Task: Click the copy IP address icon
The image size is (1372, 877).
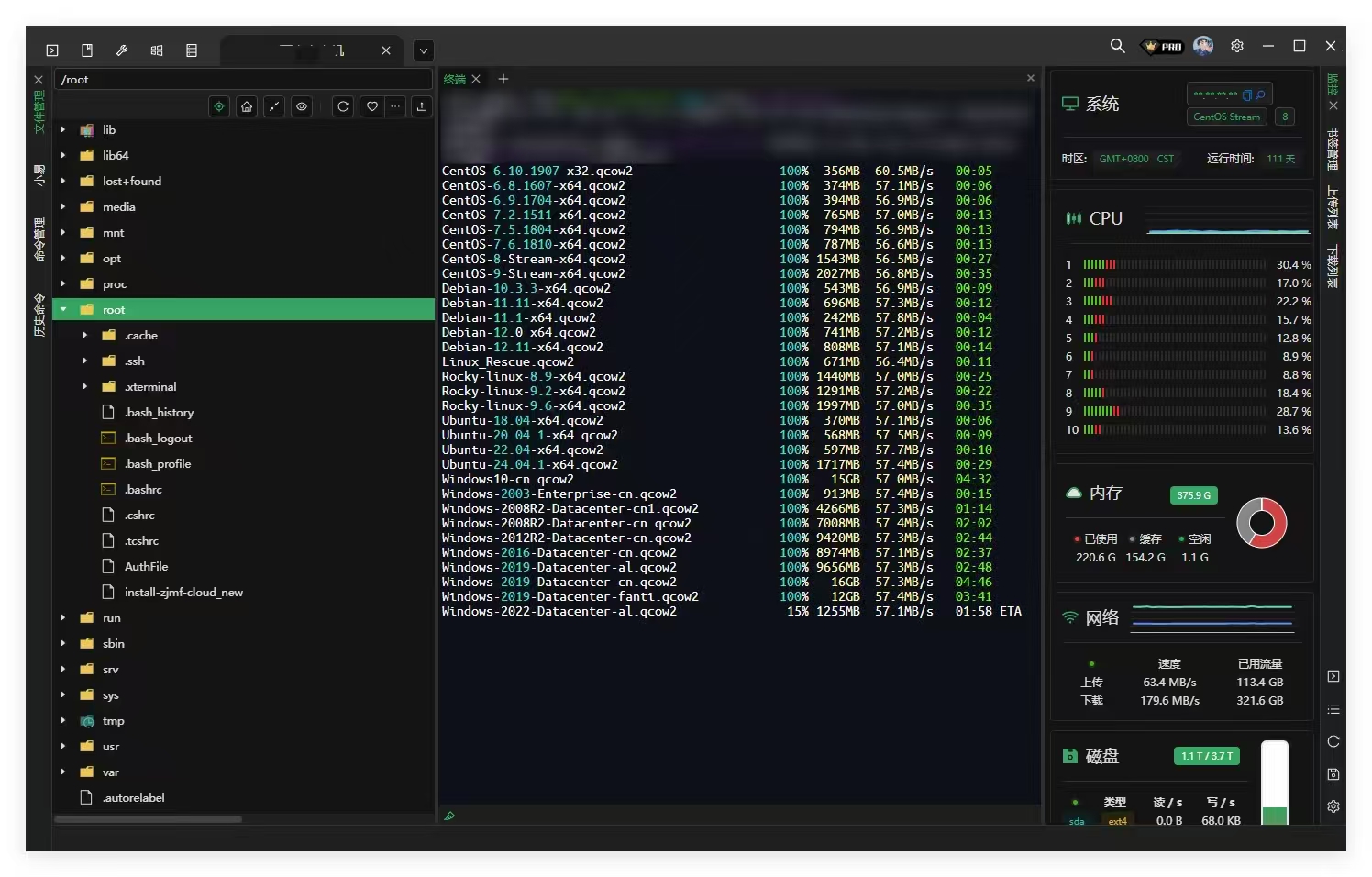Action: (1247, 94)
